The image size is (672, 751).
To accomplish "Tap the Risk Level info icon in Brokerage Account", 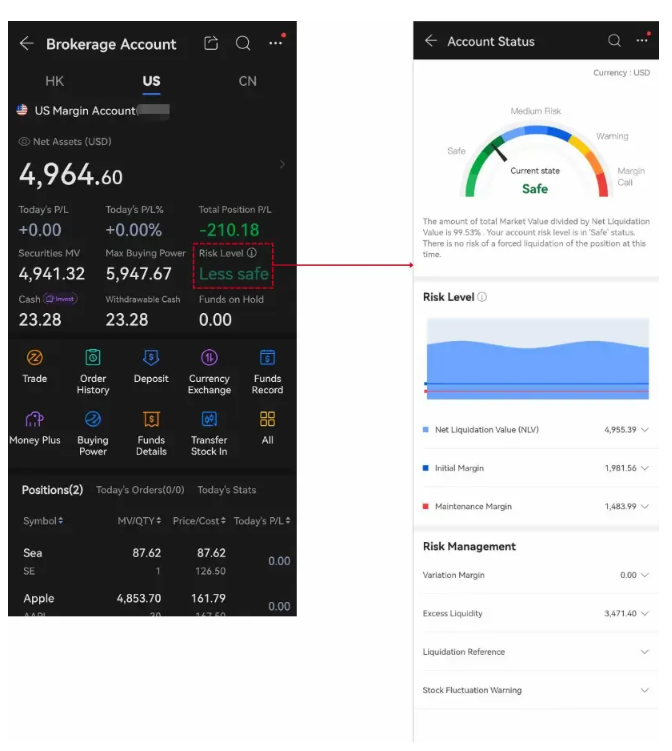I will point(252,253).
